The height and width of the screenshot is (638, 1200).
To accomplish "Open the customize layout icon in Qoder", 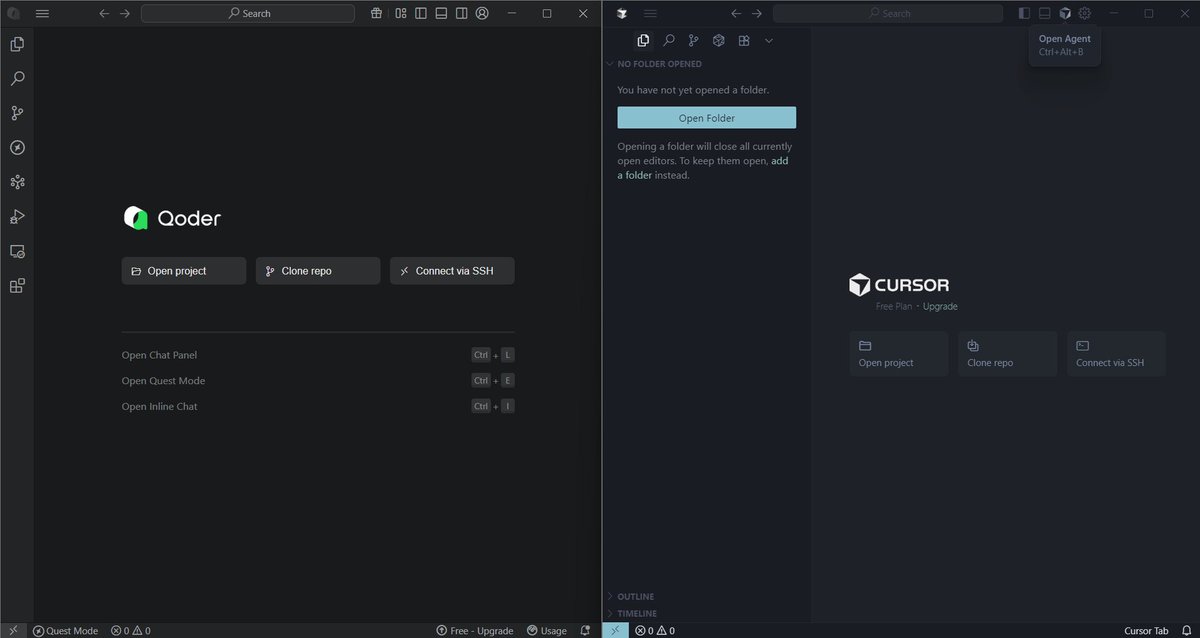I will point(400,14).
